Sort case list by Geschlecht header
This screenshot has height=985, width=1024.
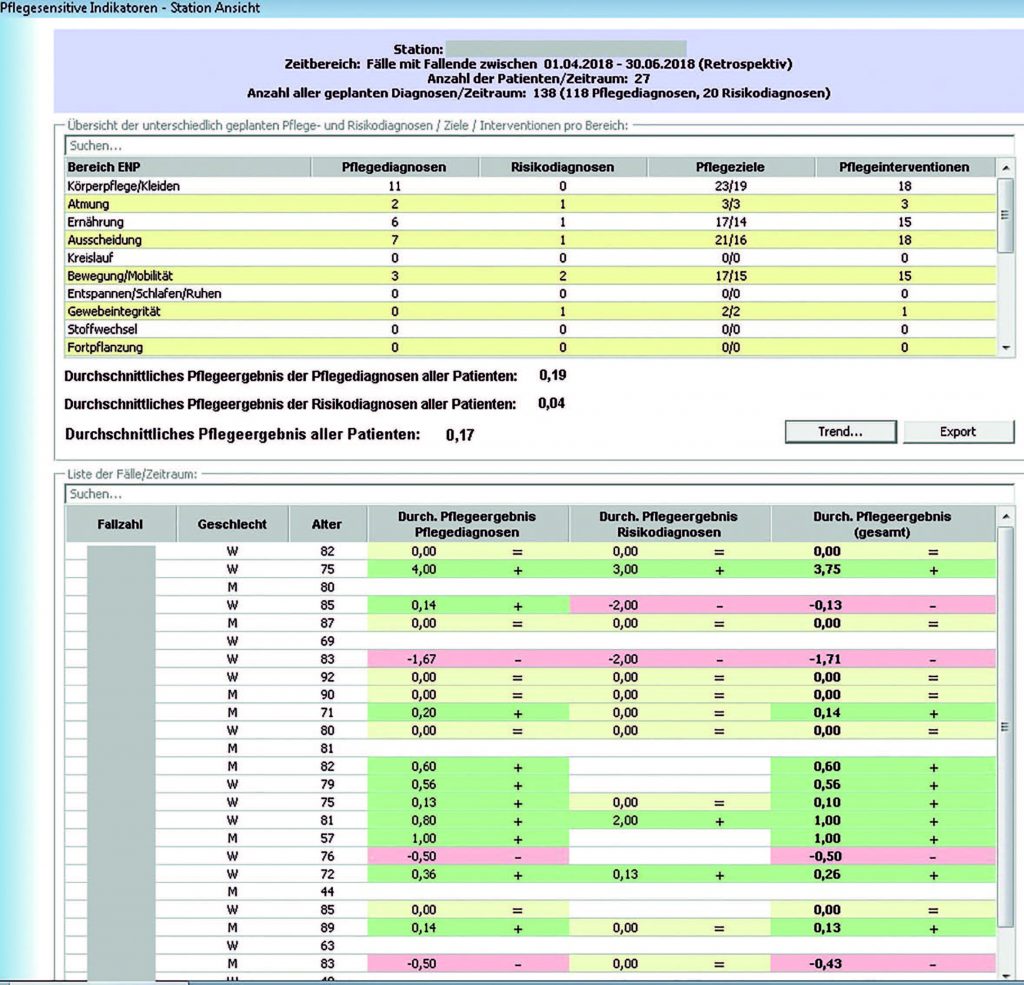coord(232,524)
